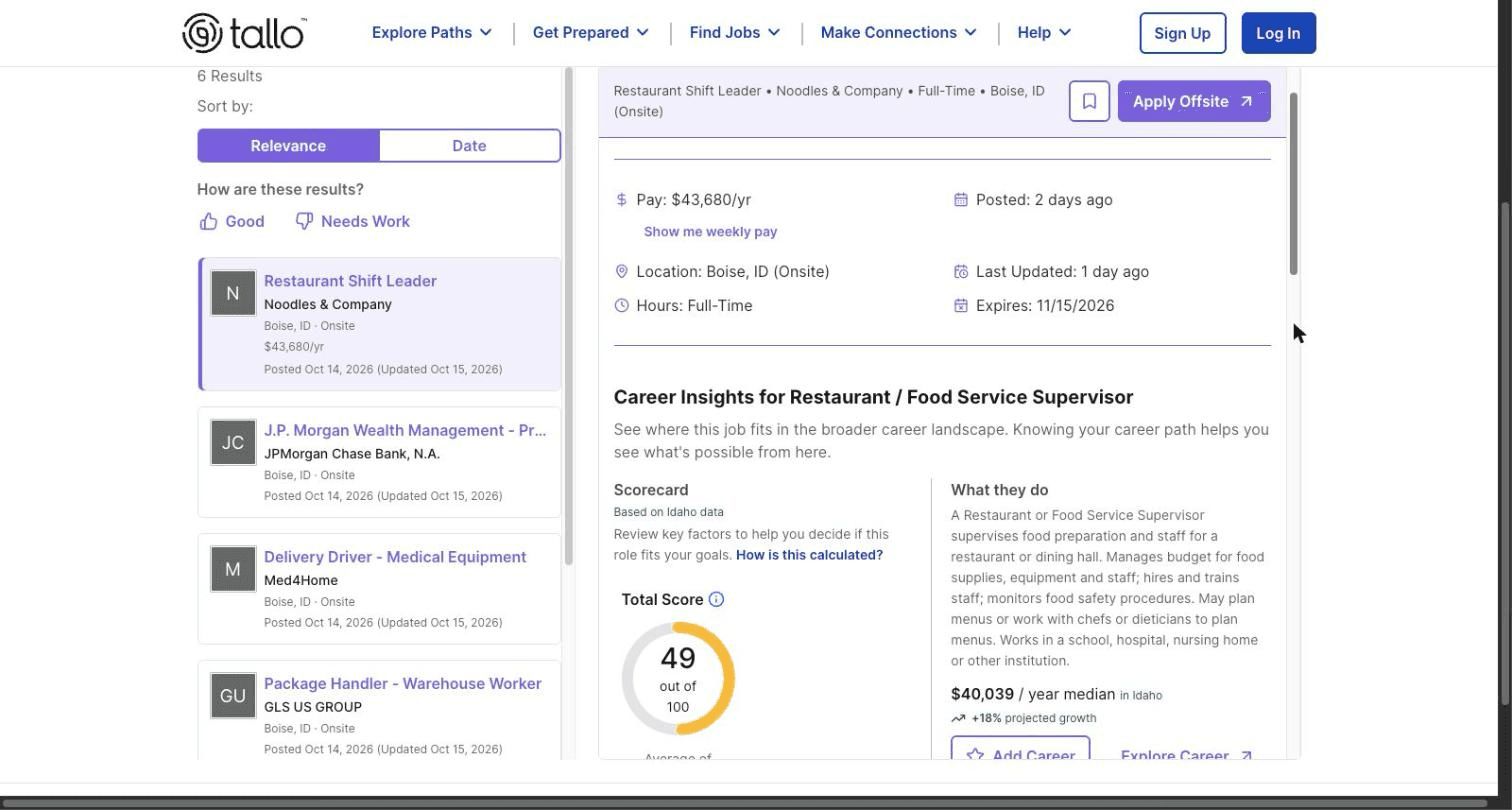Screen dimensions: 1512x810
Task: Open the Find Jobs dropdown
Action: [x=735, y=33]
